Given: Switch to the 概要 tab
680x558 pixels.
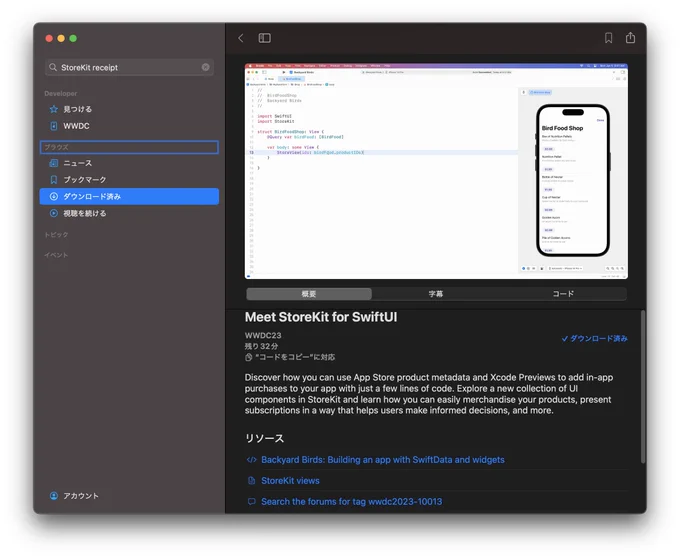Looking at the screenshot, I should coord(309,294).
